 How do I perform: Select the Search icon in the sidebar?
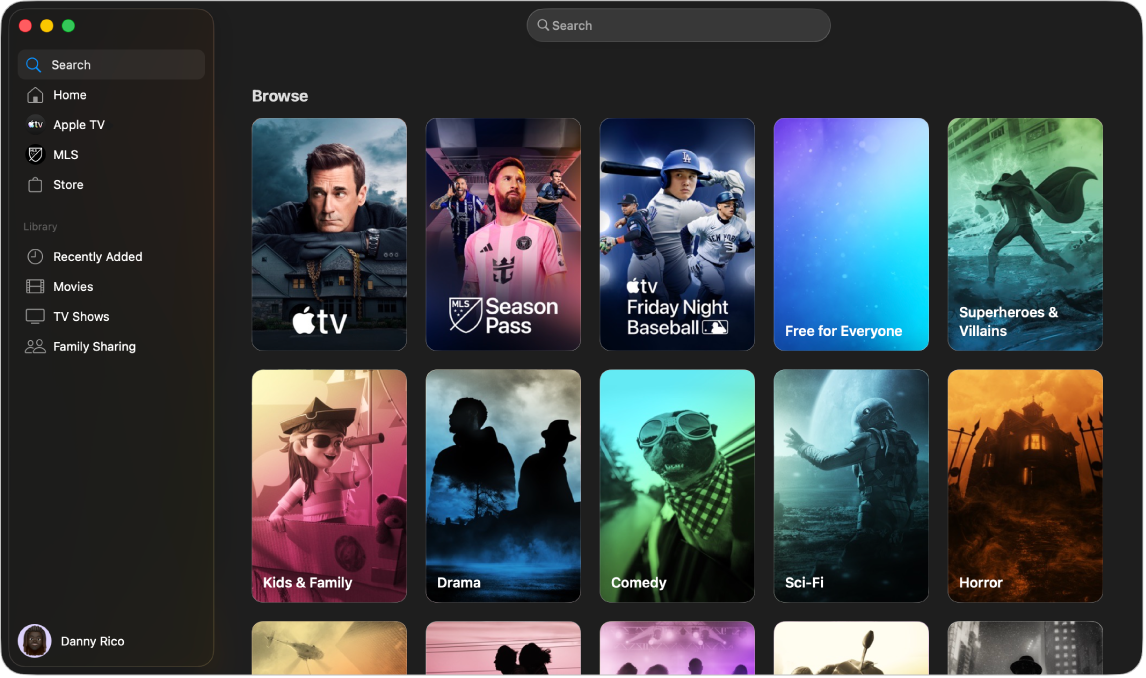[33, 64]
